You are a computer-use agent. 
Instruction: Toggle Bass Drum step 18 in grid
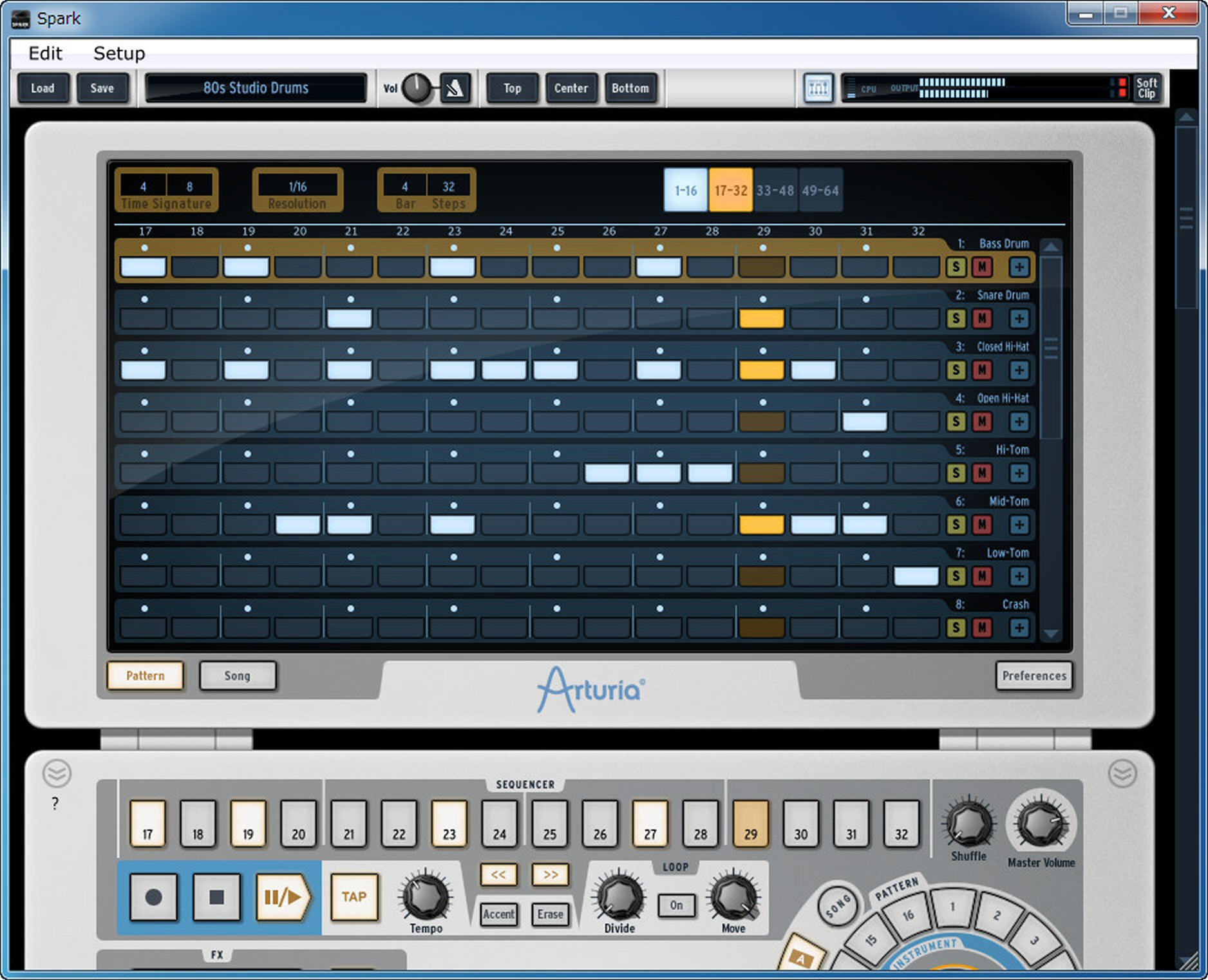point(194,267)
